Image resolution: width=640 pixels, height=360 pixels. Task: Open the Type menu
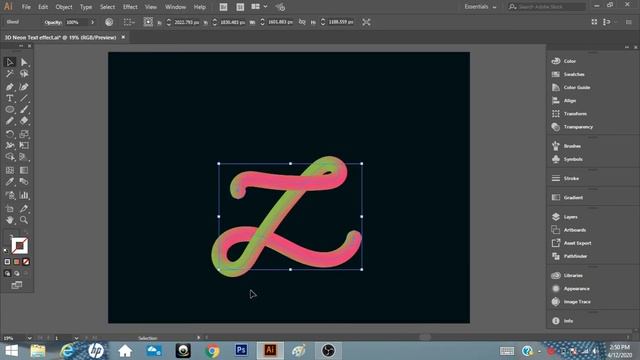[86, 7]
